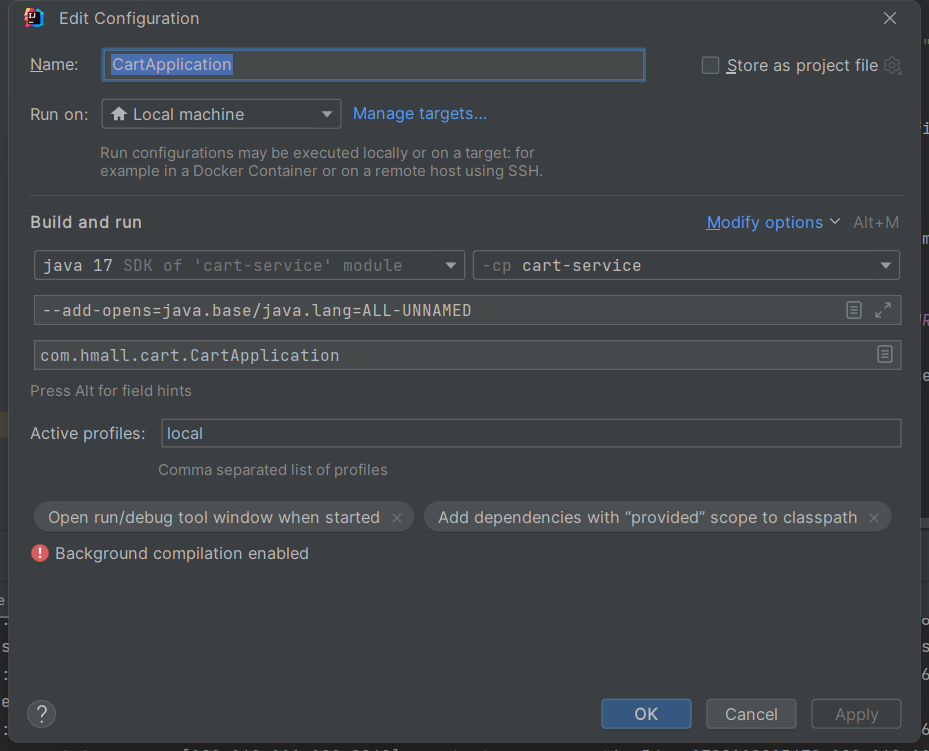Open the help question mark button
Screen dimensions: 929x751
[x=41, y=714]
